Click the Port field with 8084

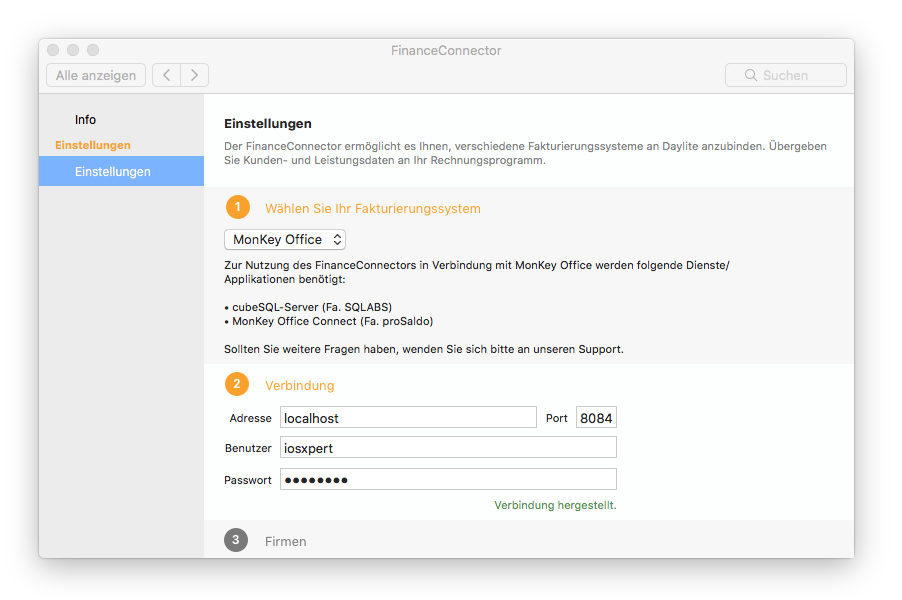[x=596, y=418]
